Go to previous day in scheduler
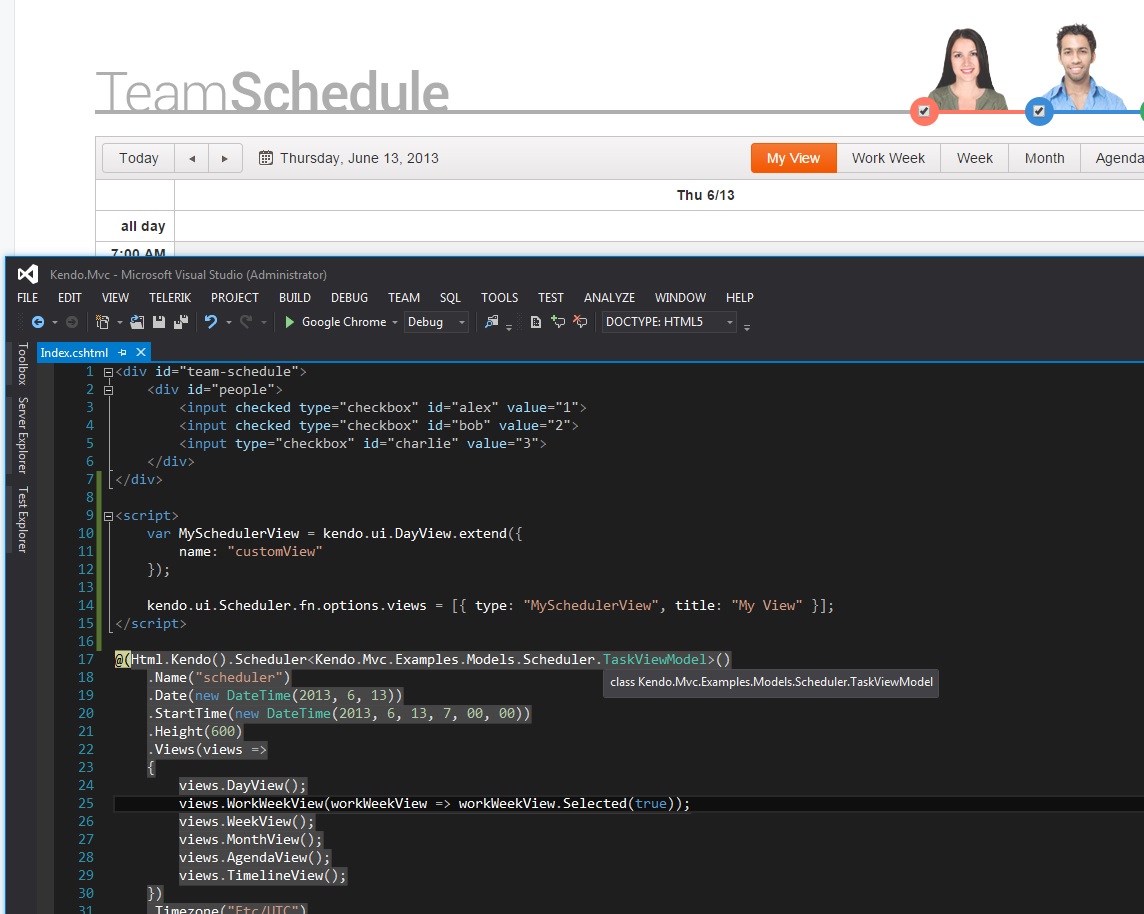This screenshot has width=1144, height=914. 192,158
